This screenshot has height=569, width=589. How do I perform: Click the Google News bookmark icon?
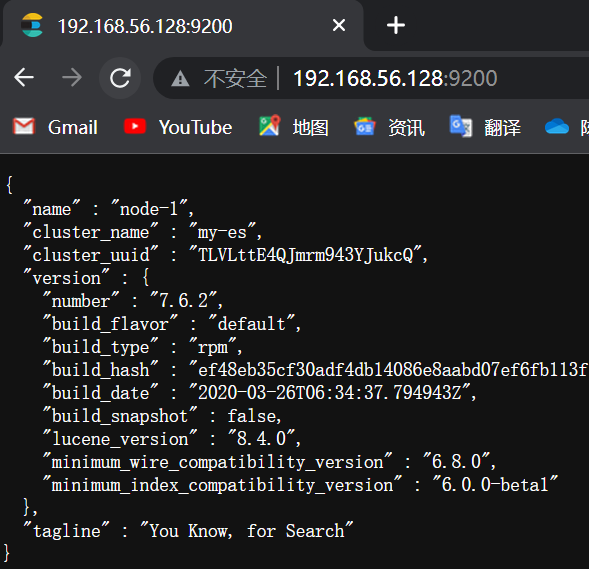coord(364,126)
